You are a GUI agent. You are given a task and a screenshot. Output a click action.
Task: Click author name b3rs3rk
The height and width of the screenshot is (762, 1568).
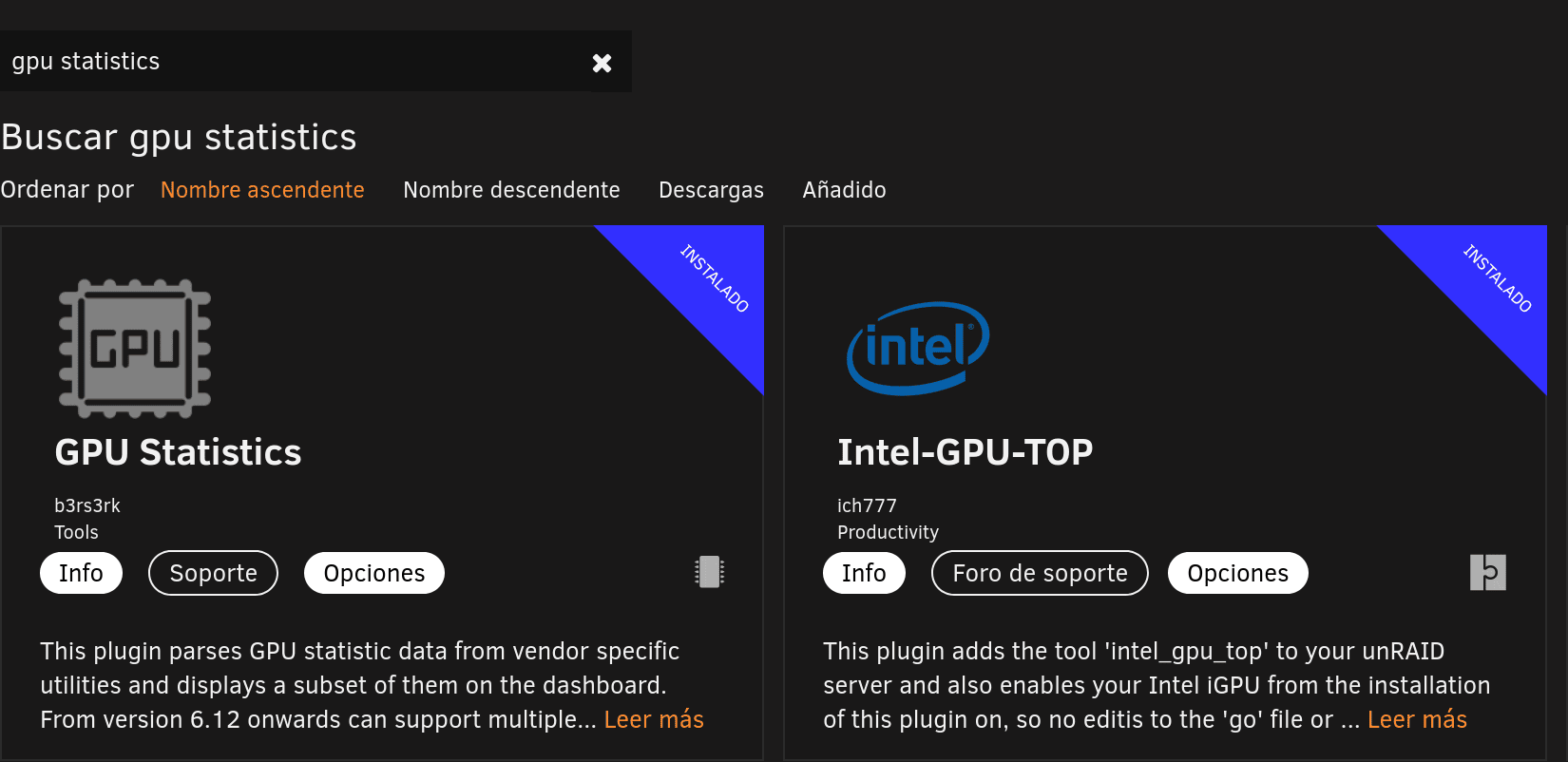[x=87, y=505]
